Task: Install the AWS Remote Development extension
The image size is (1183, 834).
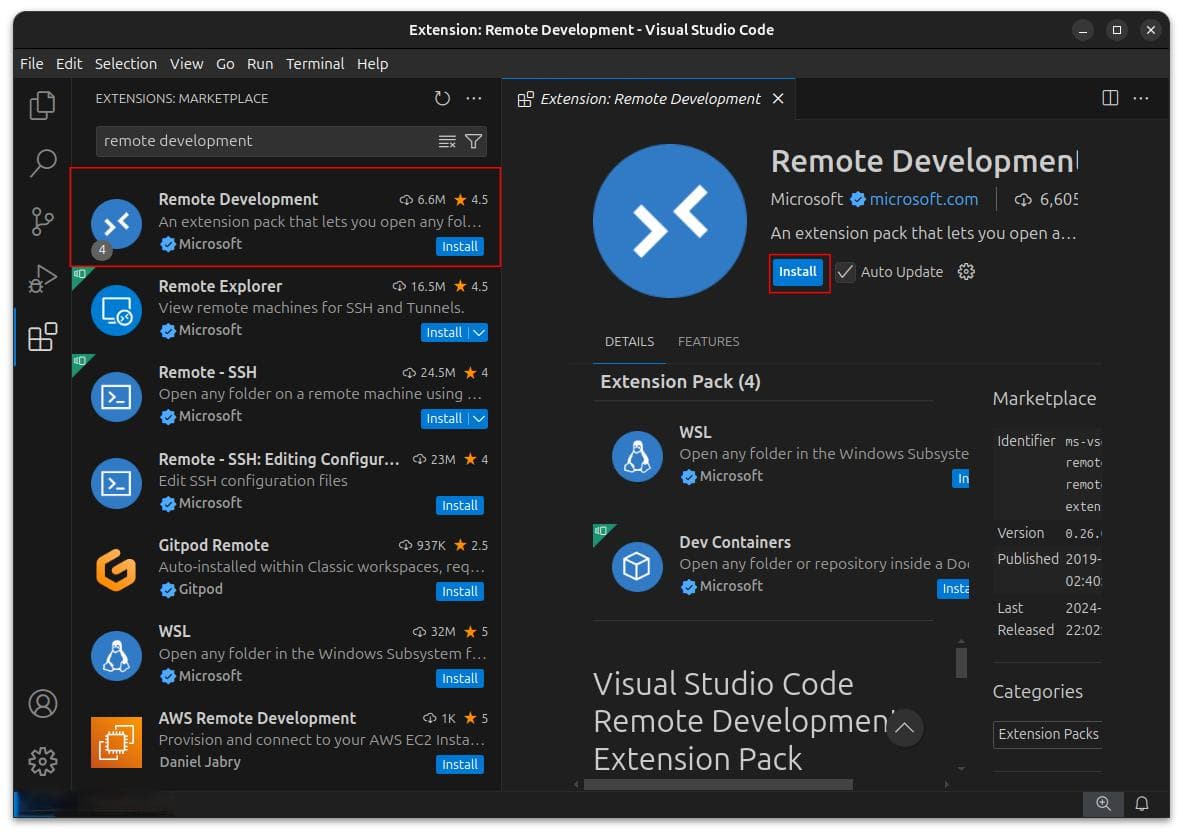Action: [459, 765]
